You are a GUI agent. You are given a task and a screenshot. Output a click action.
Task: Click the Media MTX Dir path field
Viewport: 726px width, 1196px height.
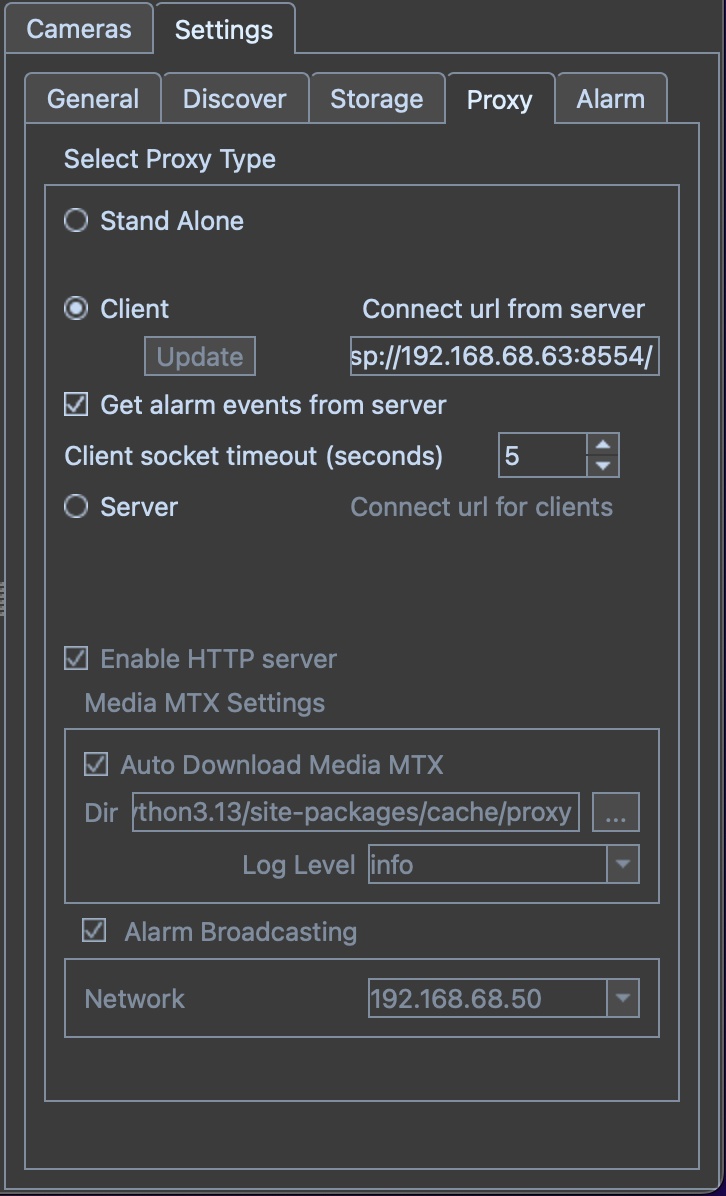tap(355, 813)
